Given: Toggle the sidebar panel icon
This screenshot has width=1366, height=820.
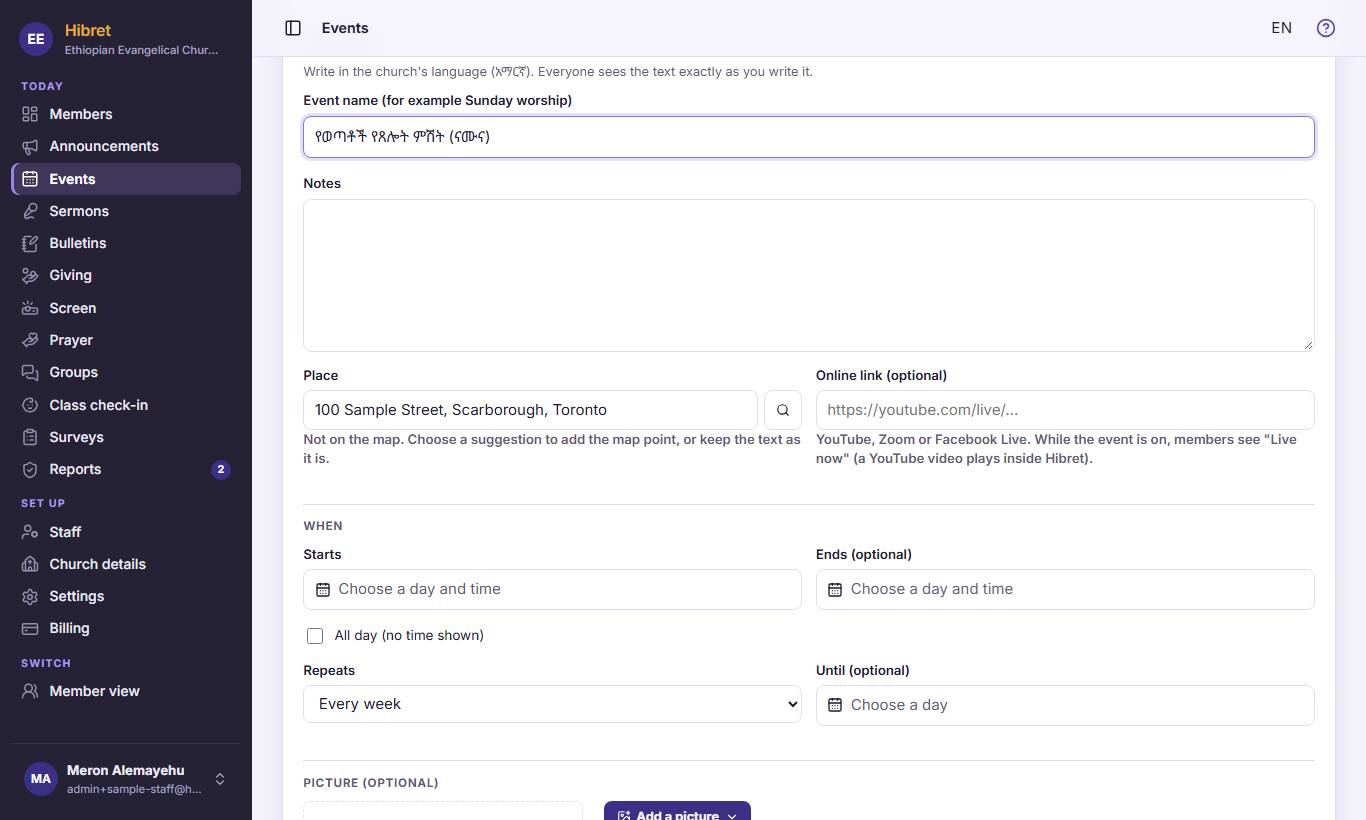Looking at the screenshot, I should (293, 28).
